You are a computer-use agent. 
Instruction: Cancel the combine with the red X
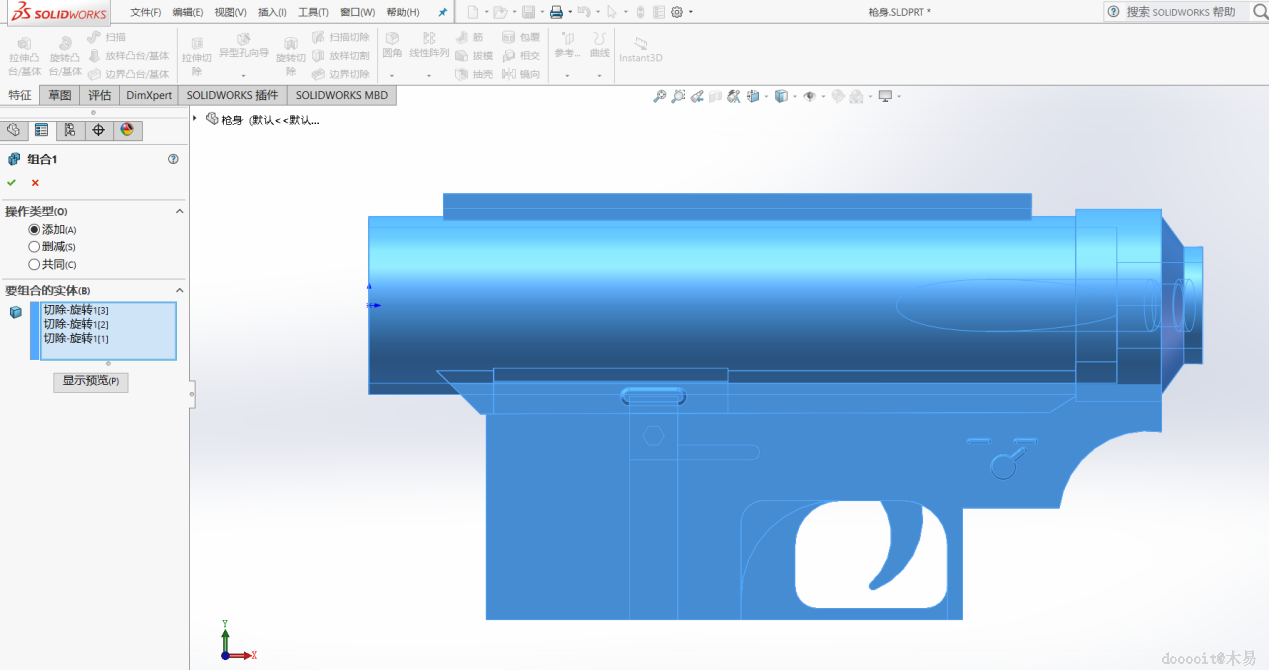(35, 182)
